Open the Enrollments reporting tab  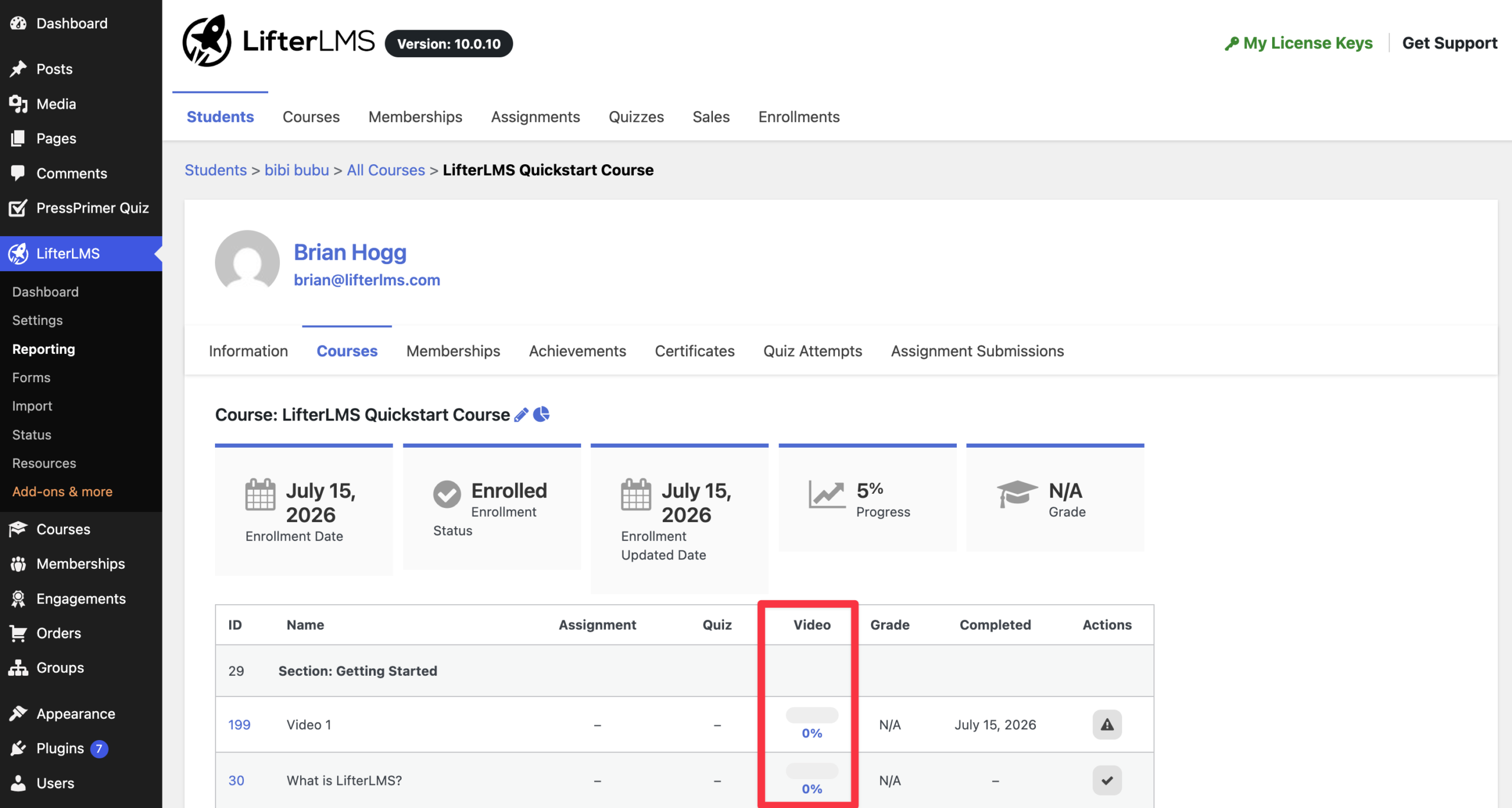coord(799,116)
